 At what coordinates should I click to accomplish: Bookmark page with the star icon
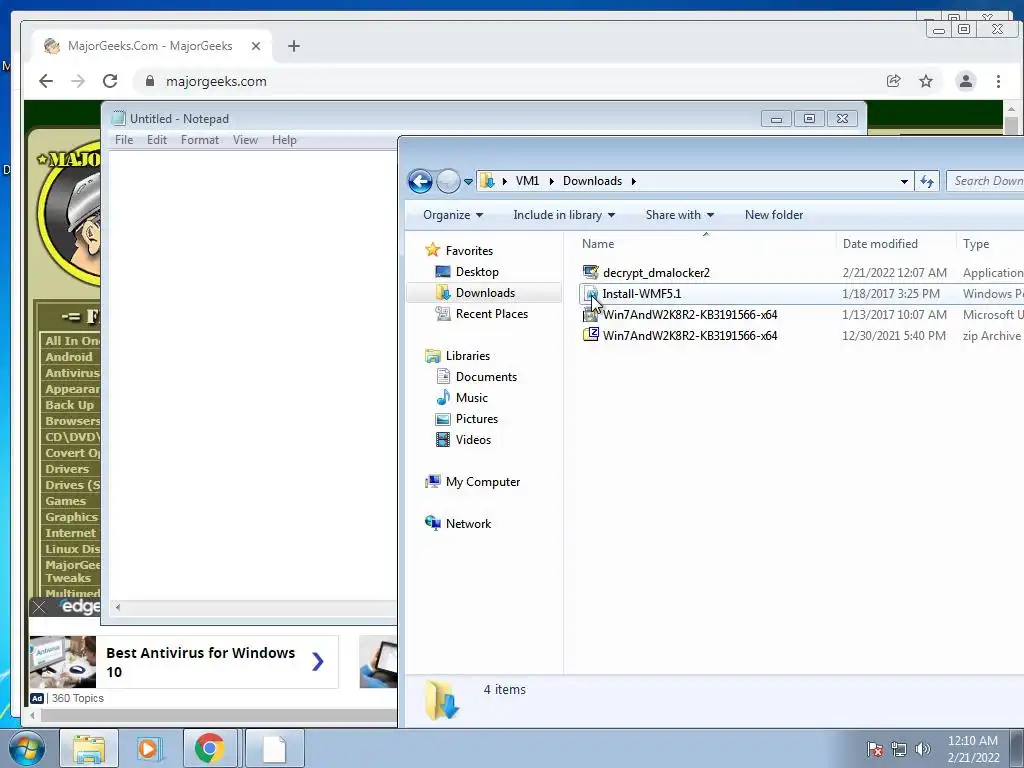(926, 81)
